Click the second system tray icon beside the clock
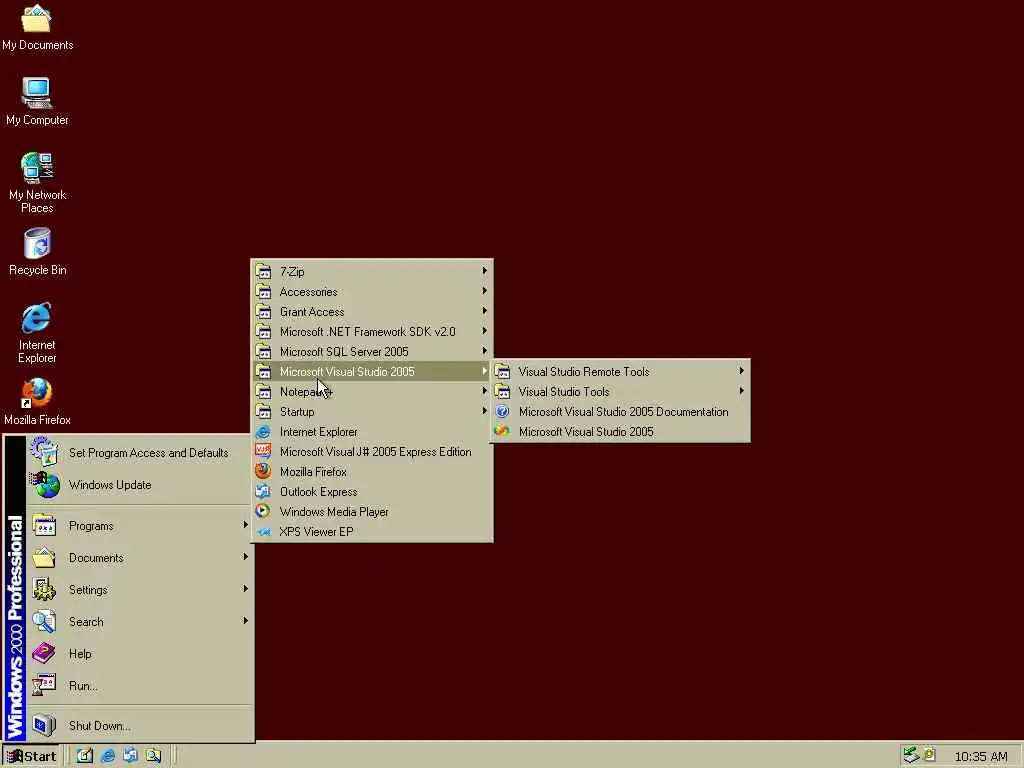The image size is (1024, 768). 930,754
